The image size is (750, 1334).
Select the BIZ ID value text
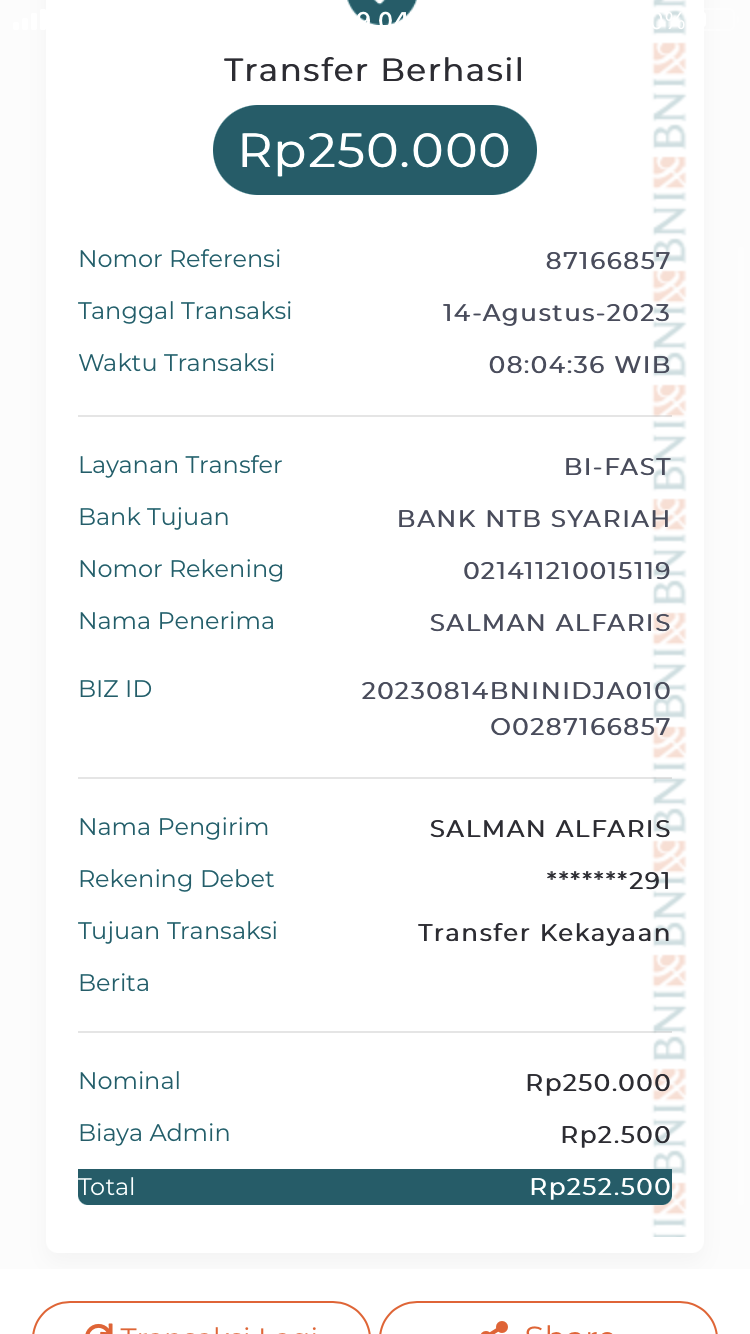click(x=516, y=709)
